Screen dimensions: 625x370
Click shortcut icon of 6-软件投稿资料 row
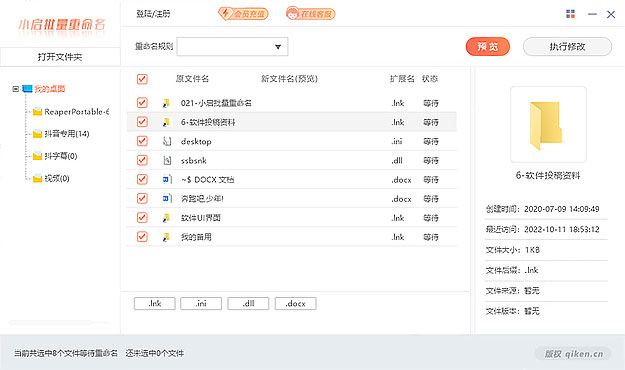pos(167,122)
